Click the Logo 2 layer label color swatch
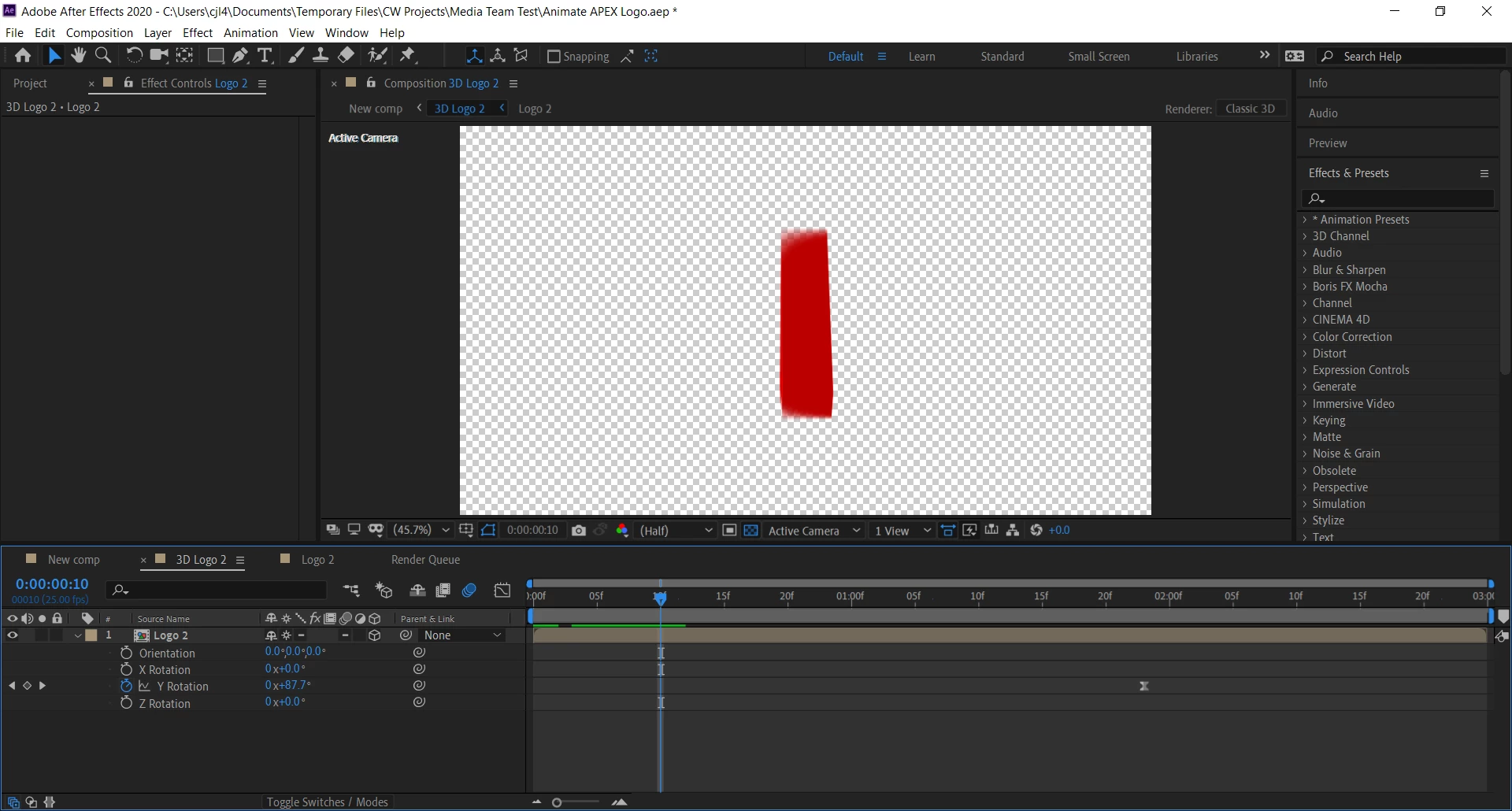The width and height of the screenshot is (1512, 811). click(92, 635)
